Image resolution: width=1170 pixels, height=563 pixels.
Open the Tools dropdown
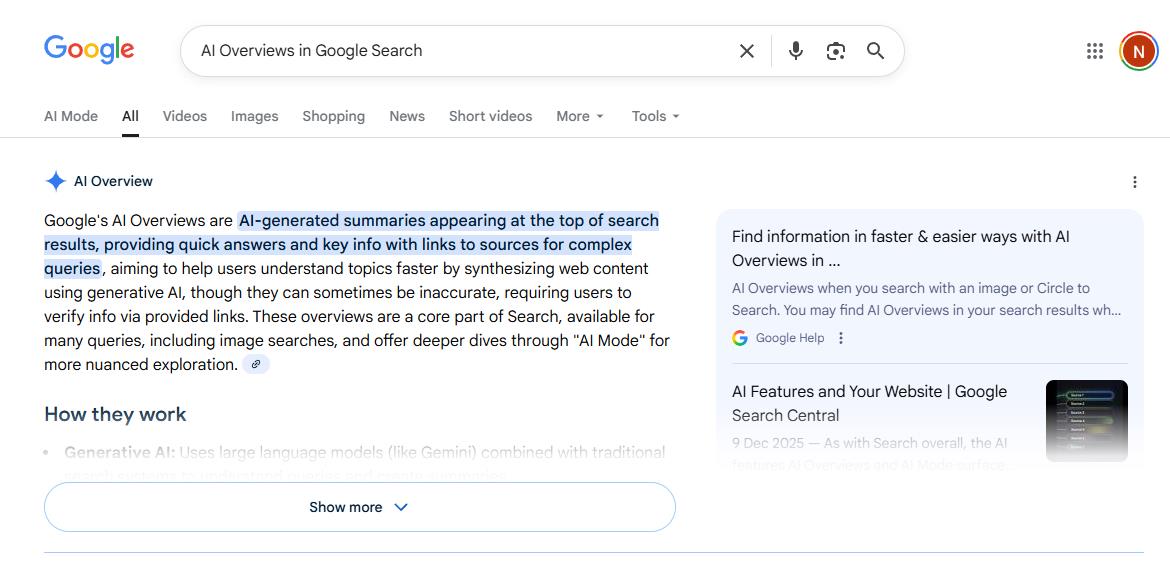click(656, 116)
